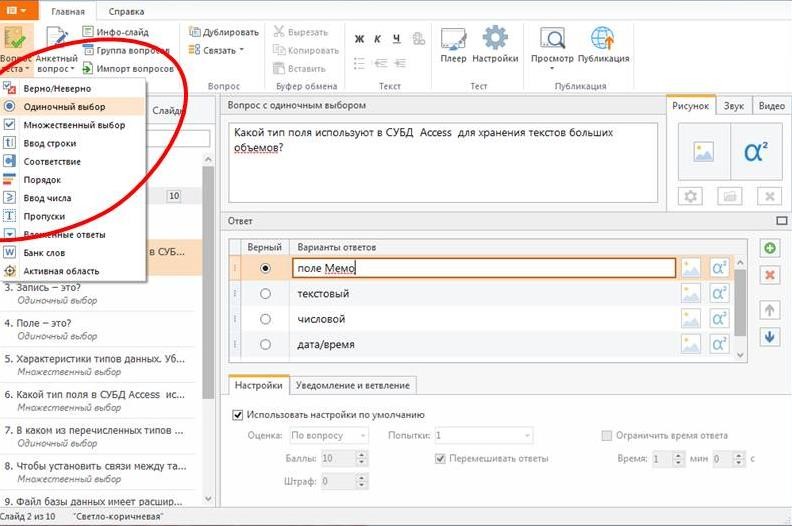
Task: Open picture settings gear below the thumbnail
Action: [690, 196]
